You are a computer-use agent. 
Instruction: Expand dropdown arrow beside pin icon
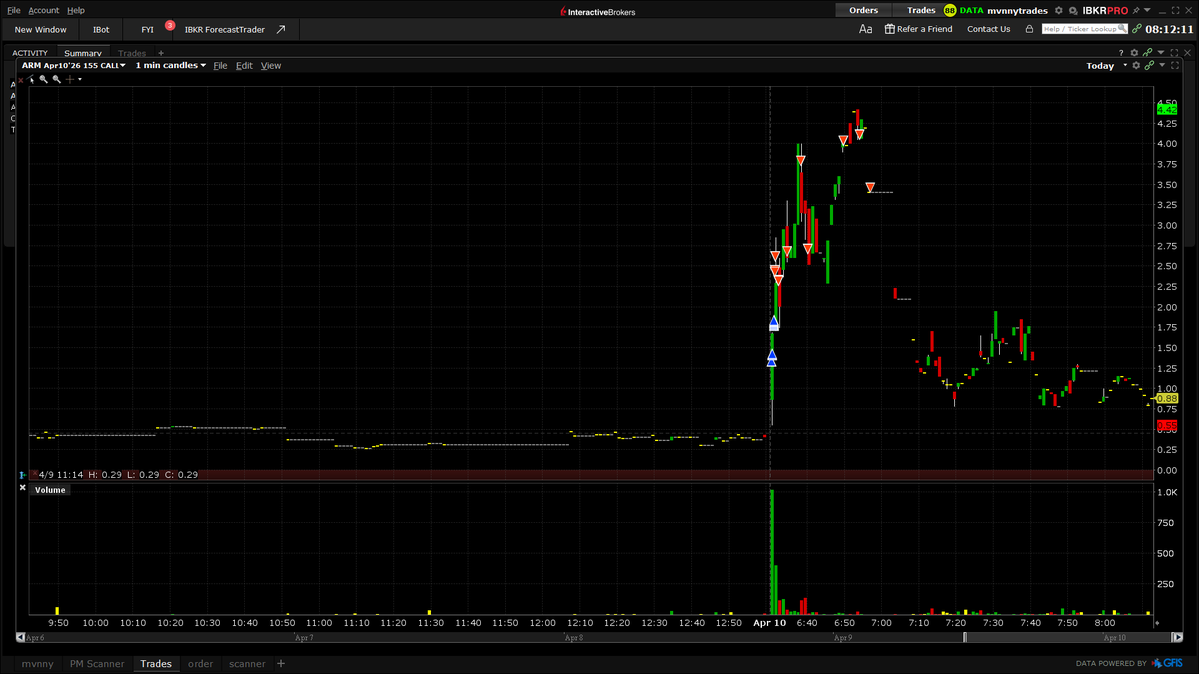click(x=1147, y=11)
